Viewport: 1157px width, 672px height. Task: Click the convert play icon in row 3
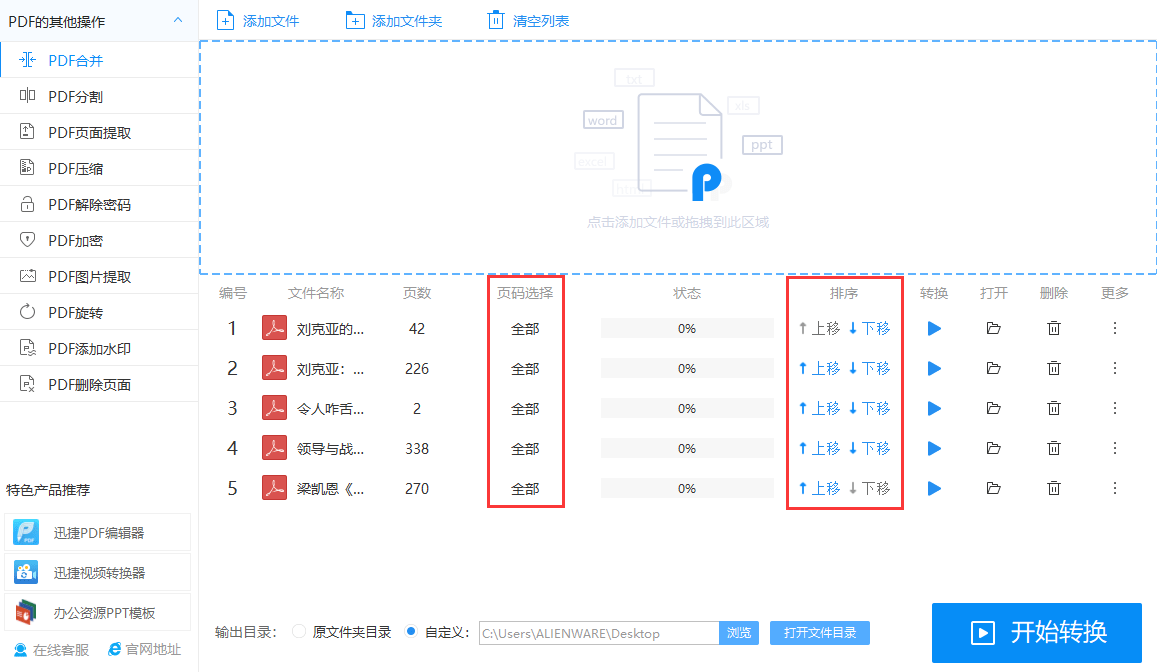point(934,408)
